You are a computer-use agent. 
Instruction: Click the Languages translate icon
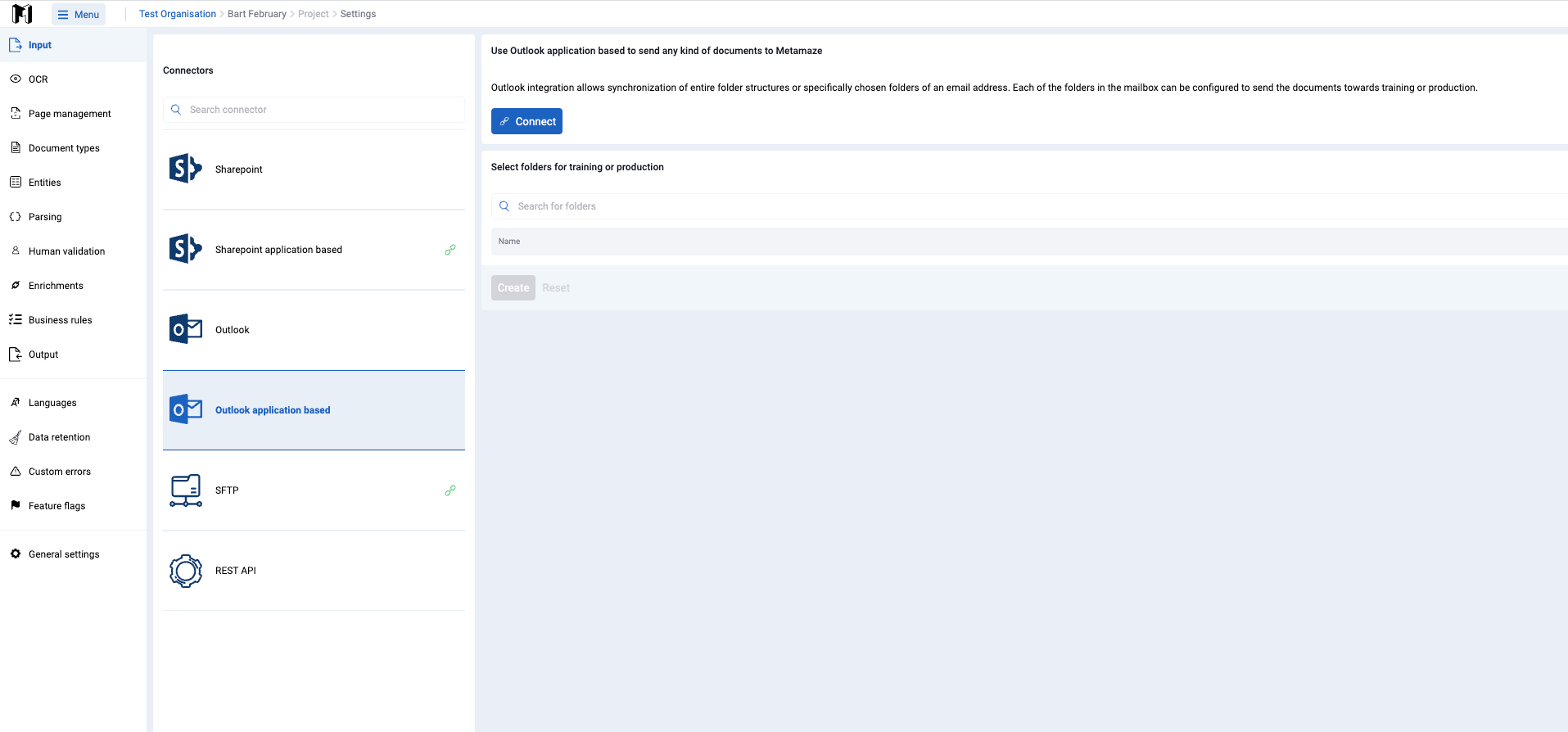pyautogui.click(x=16, y=402)
